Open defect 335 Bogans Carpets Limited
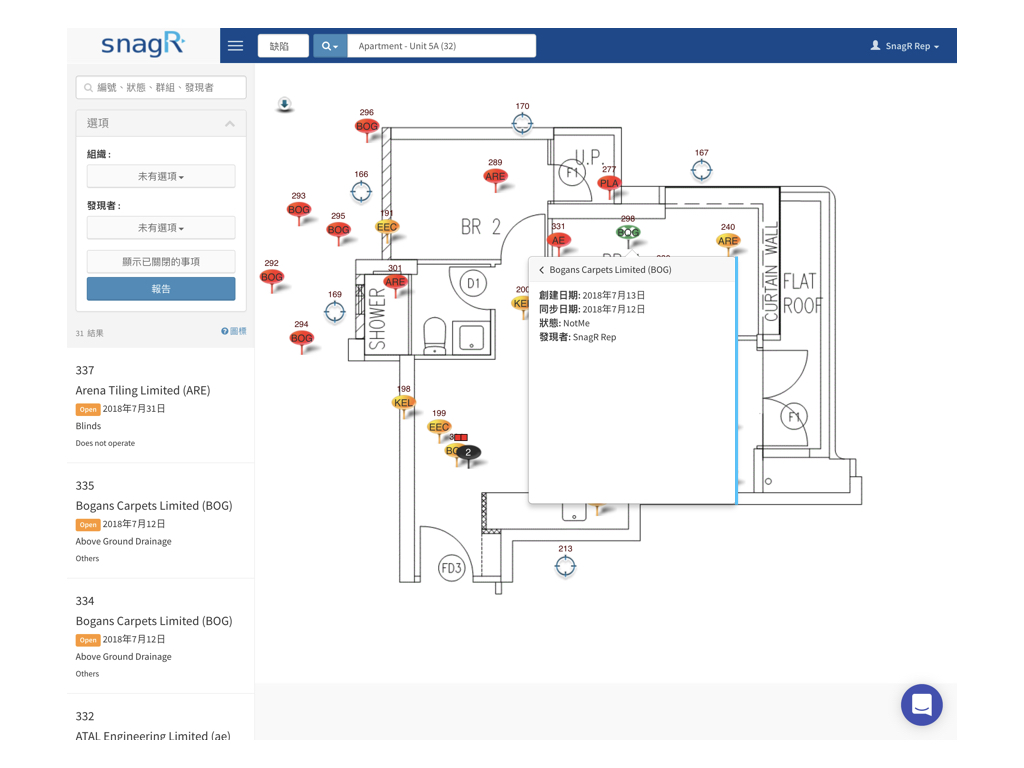Screen dimensions: 1024x768 pos(161,521)
